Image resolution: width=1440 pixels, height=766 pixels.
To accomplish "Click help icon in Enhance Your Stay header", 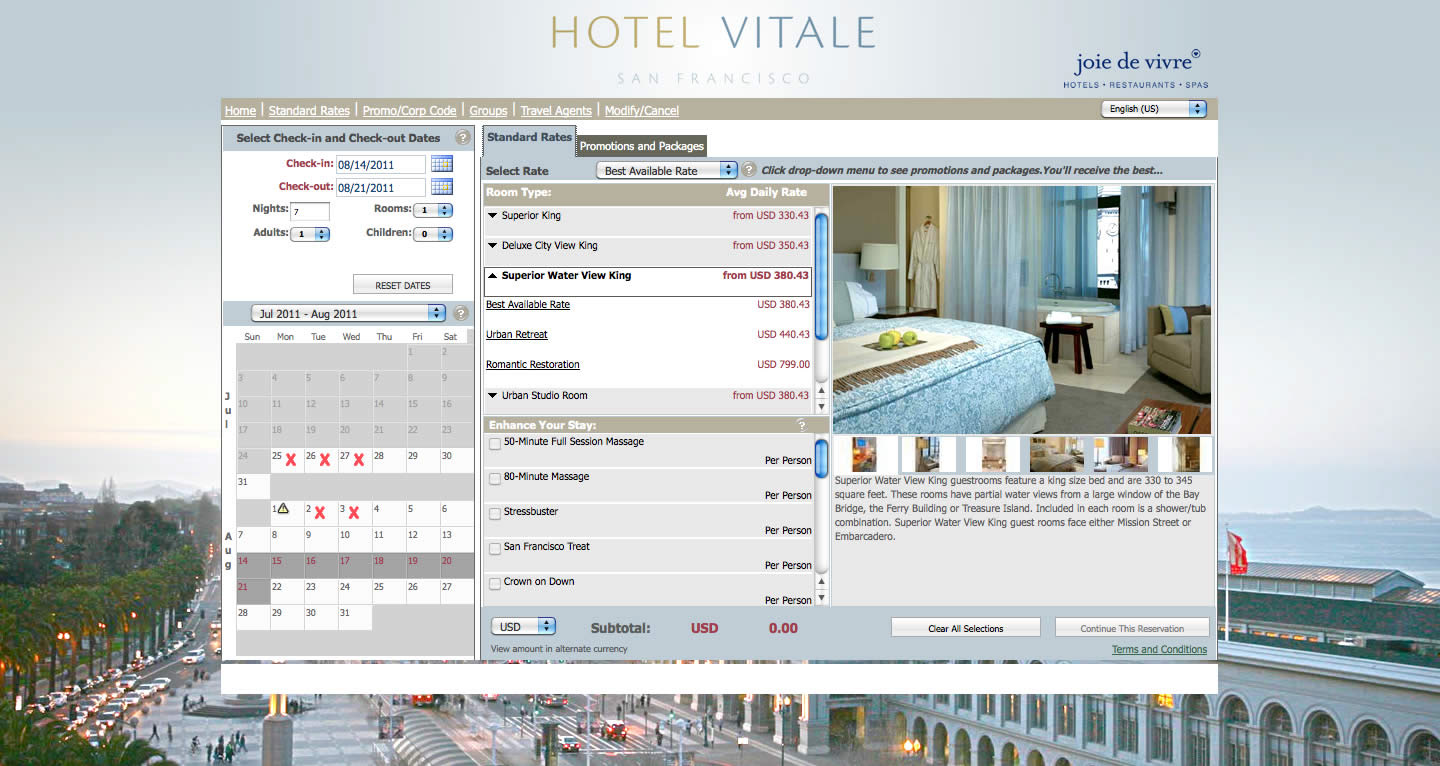I will tap(801, 425).
